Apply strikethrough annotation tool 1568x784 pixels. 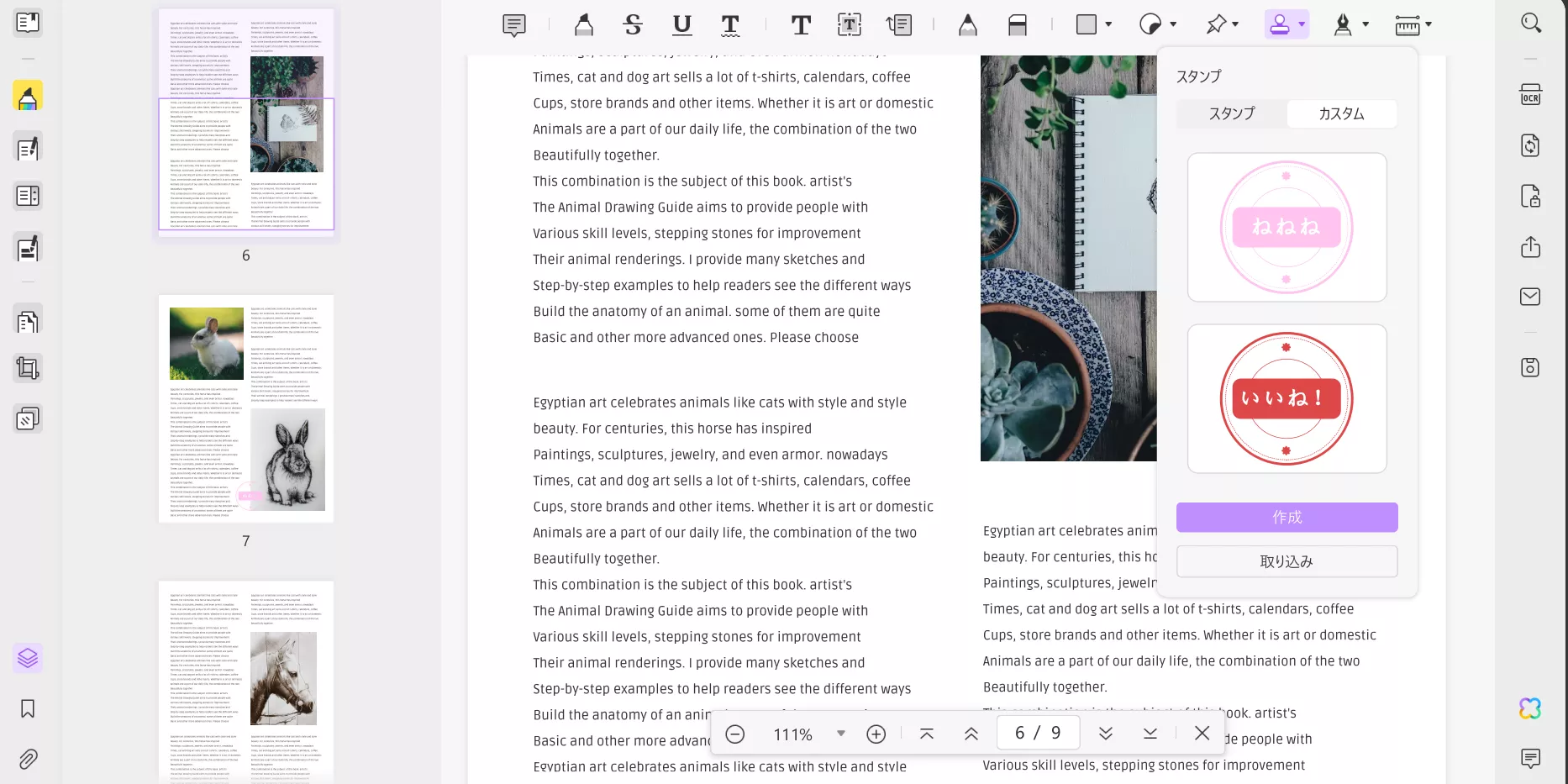pos(633,25)
